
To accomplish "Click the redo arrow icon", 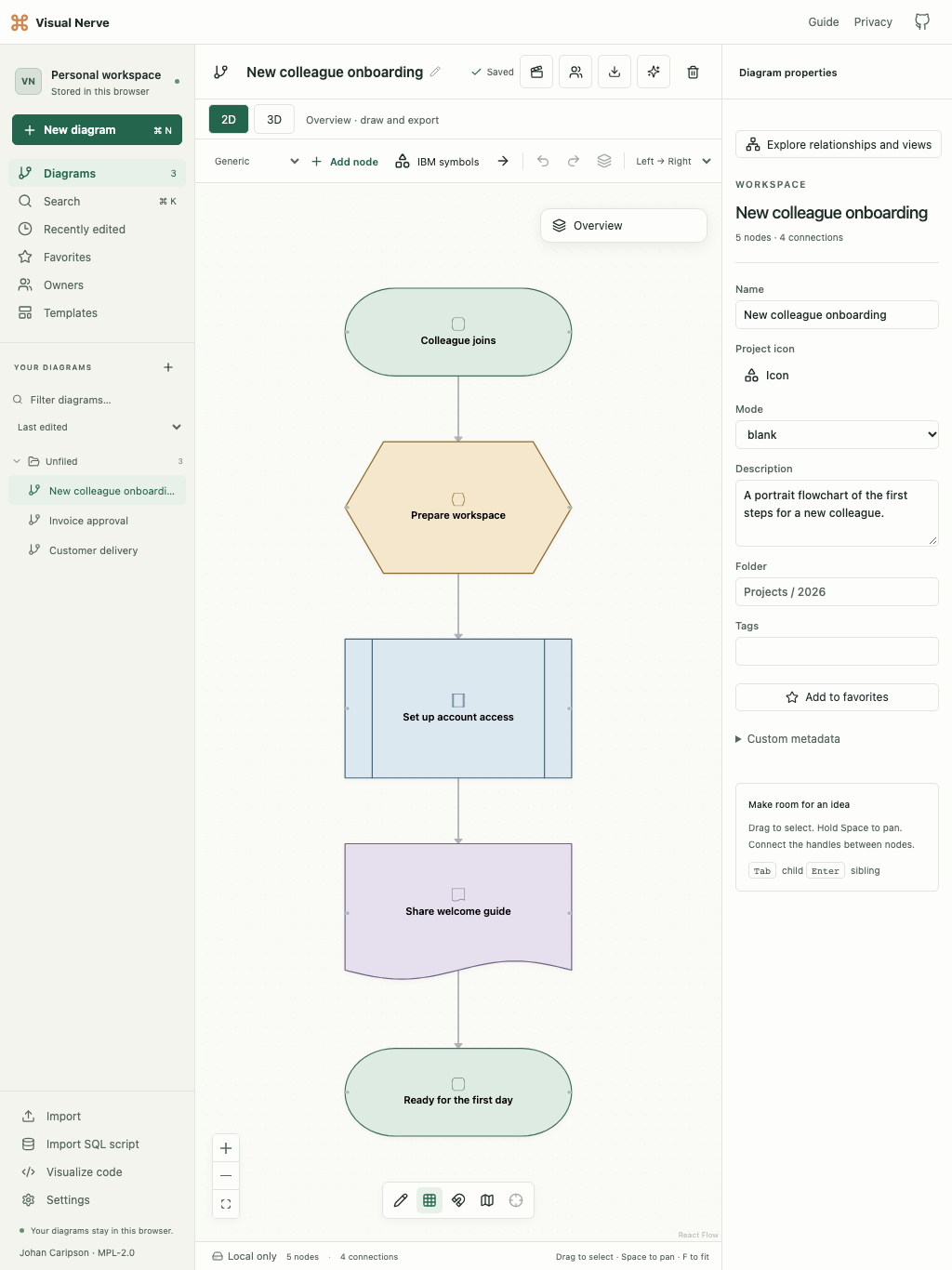I will (x=574, y=161).
